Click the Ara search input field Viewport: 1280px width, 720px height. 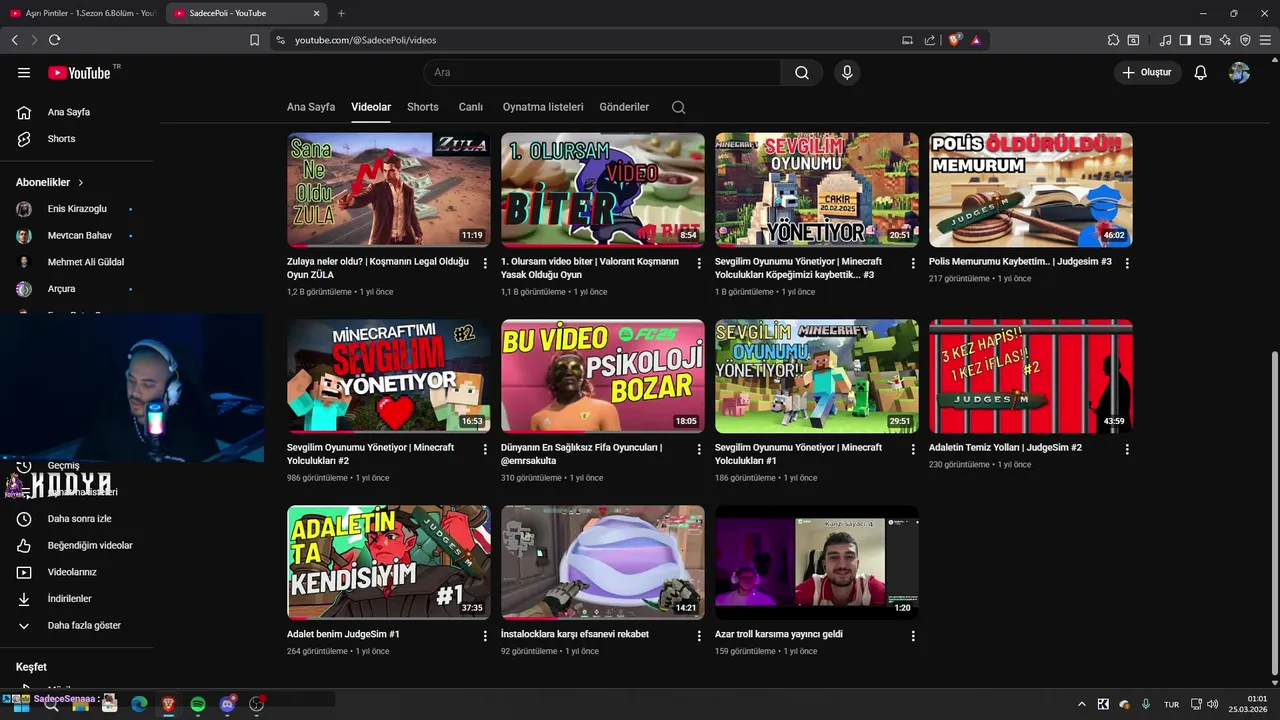[x=602, y=72]
